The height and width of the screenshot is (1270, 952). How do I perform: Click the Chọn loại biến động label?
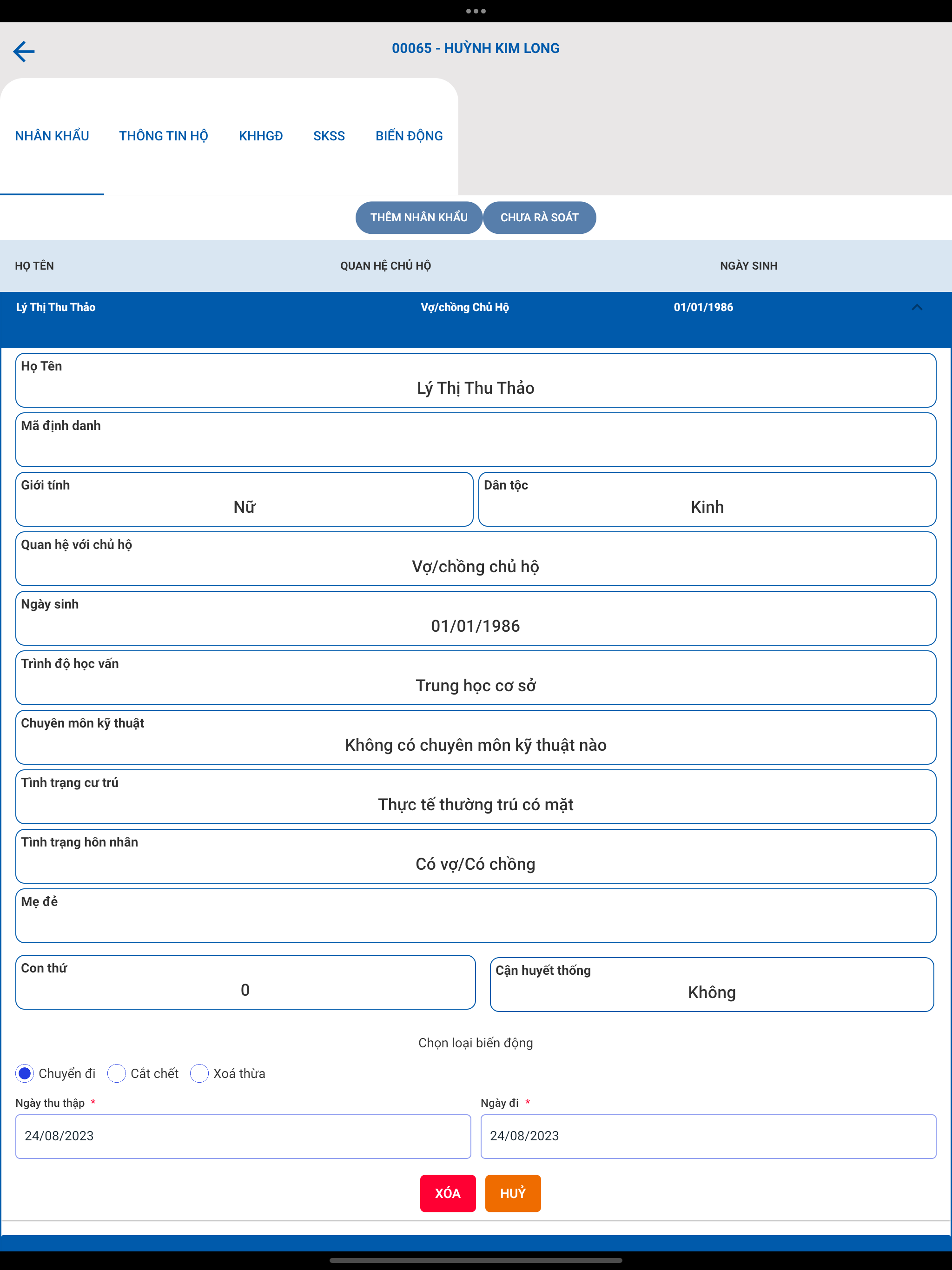pos(476,1043)
